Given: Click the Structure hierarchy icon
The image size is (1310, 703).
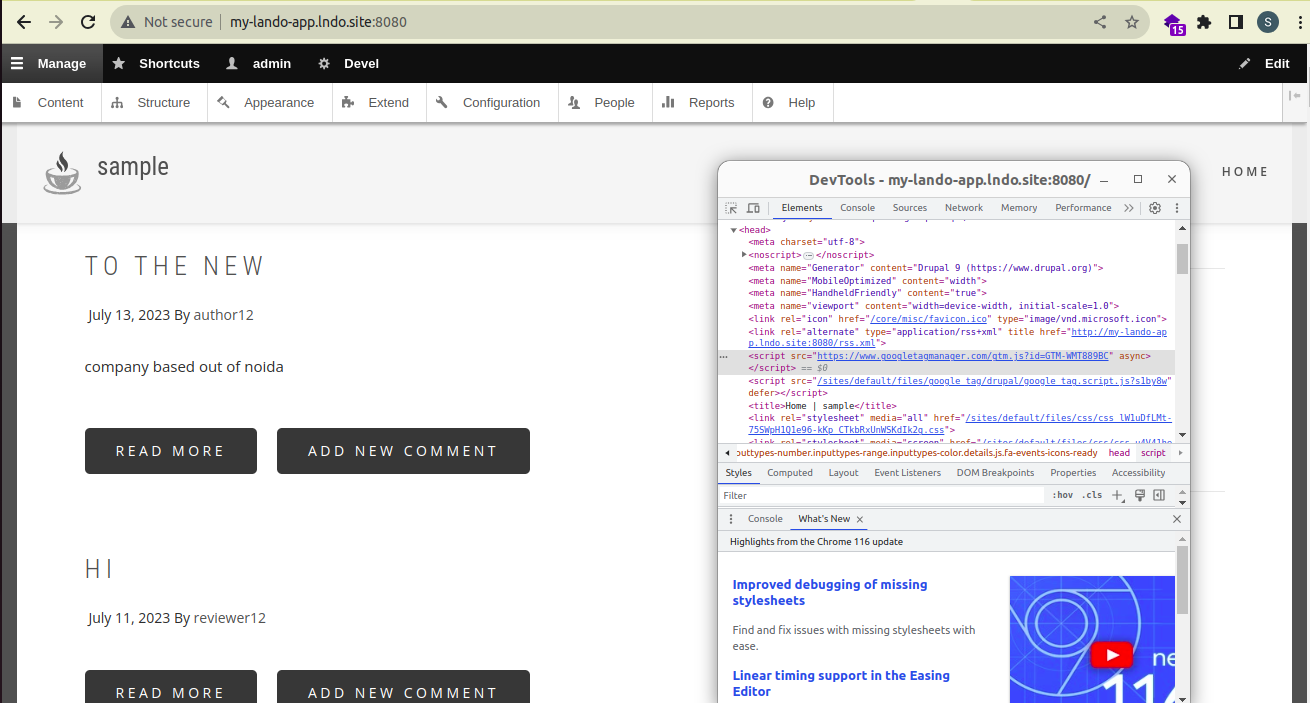Looking at the screenshot, I should point(117,102).
